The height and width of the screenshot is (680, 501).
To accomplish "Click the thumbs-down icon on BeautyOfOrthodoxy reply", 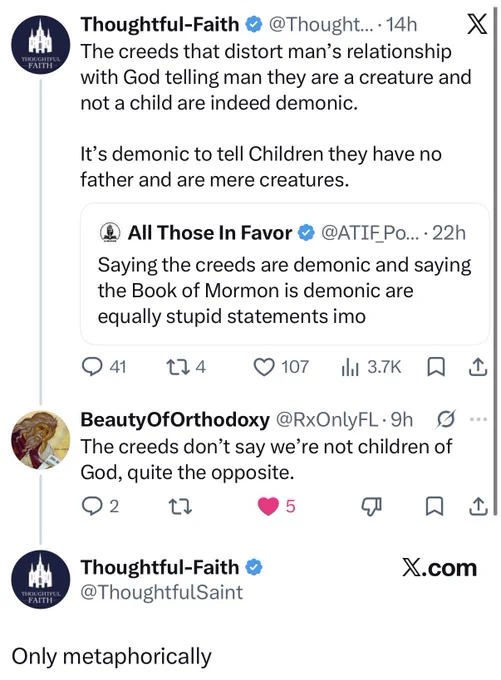I will [371, 506].
